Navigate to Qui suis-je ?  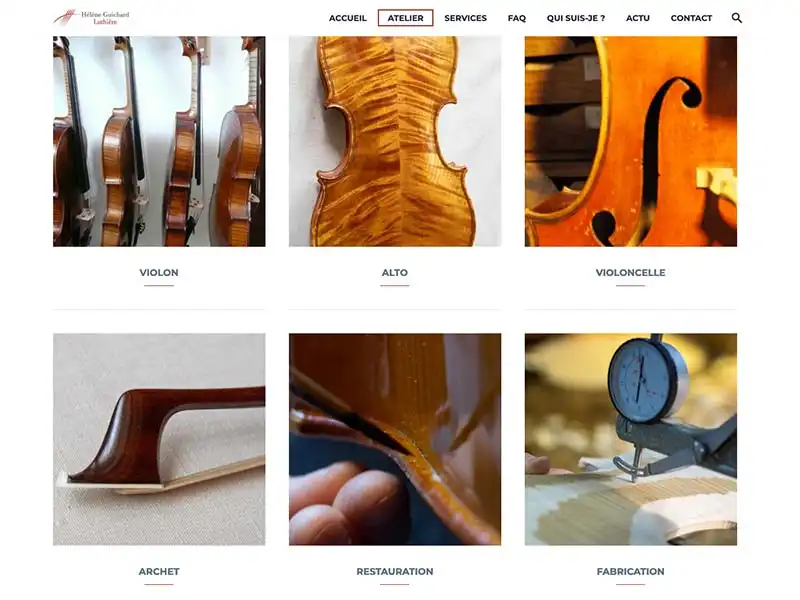point(576,18)
